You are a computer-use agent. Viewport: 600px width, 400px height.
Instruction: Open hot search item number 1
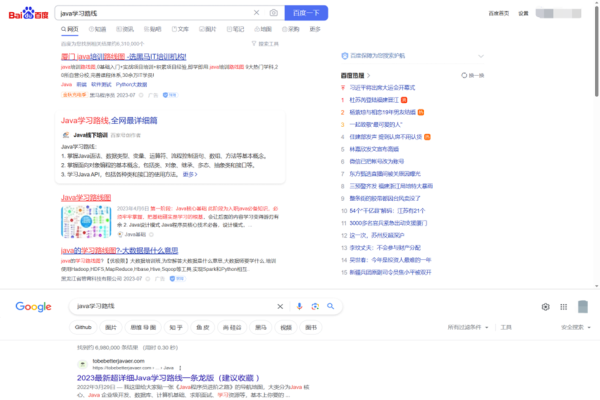pyautogui.click(x=374, y=100)
